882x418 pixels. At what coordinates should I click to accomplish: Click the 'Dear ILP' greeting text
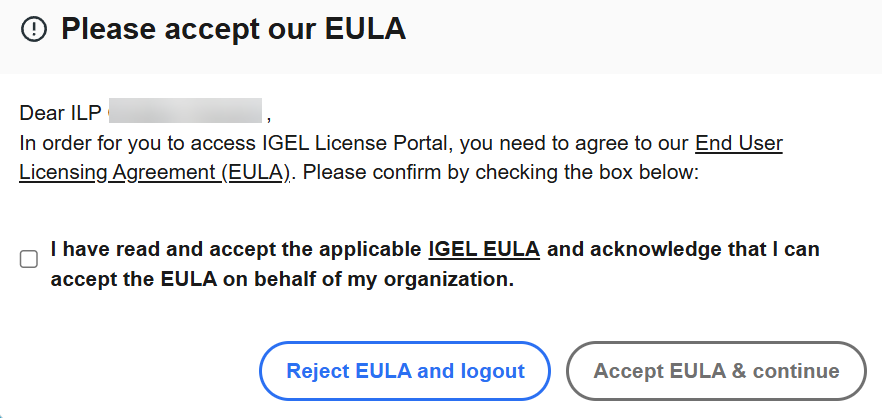coord(59,112)
